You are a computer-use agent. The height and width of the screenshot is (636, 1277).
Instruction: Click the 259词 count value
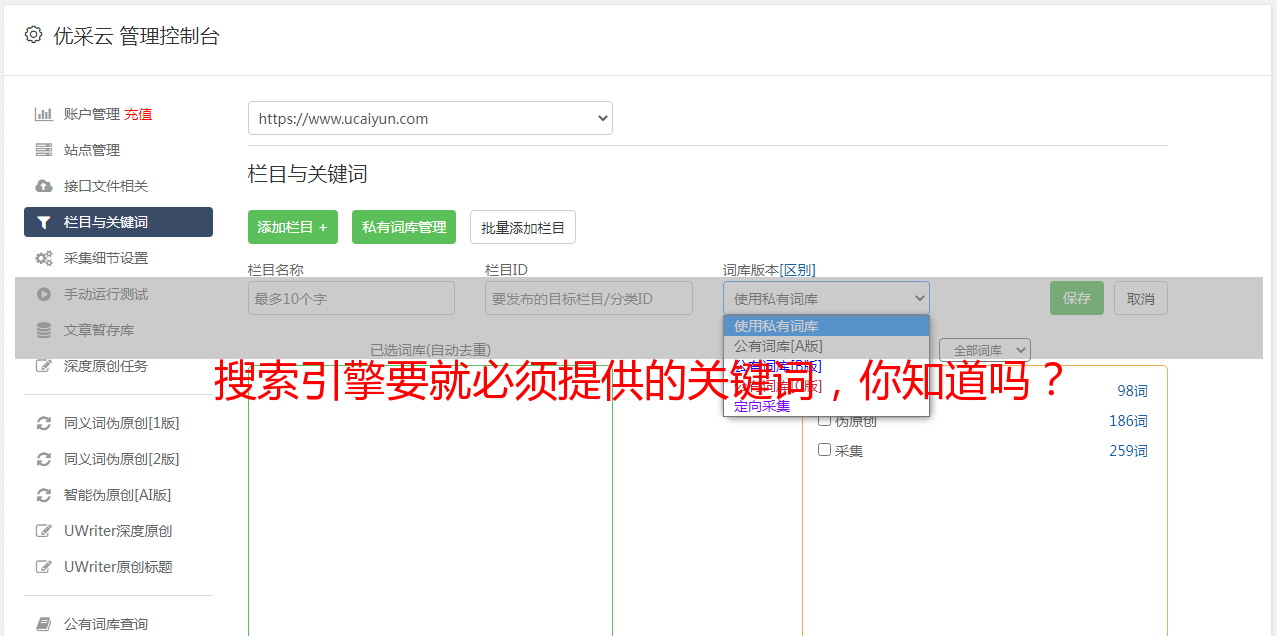(x=1128, y=451)
